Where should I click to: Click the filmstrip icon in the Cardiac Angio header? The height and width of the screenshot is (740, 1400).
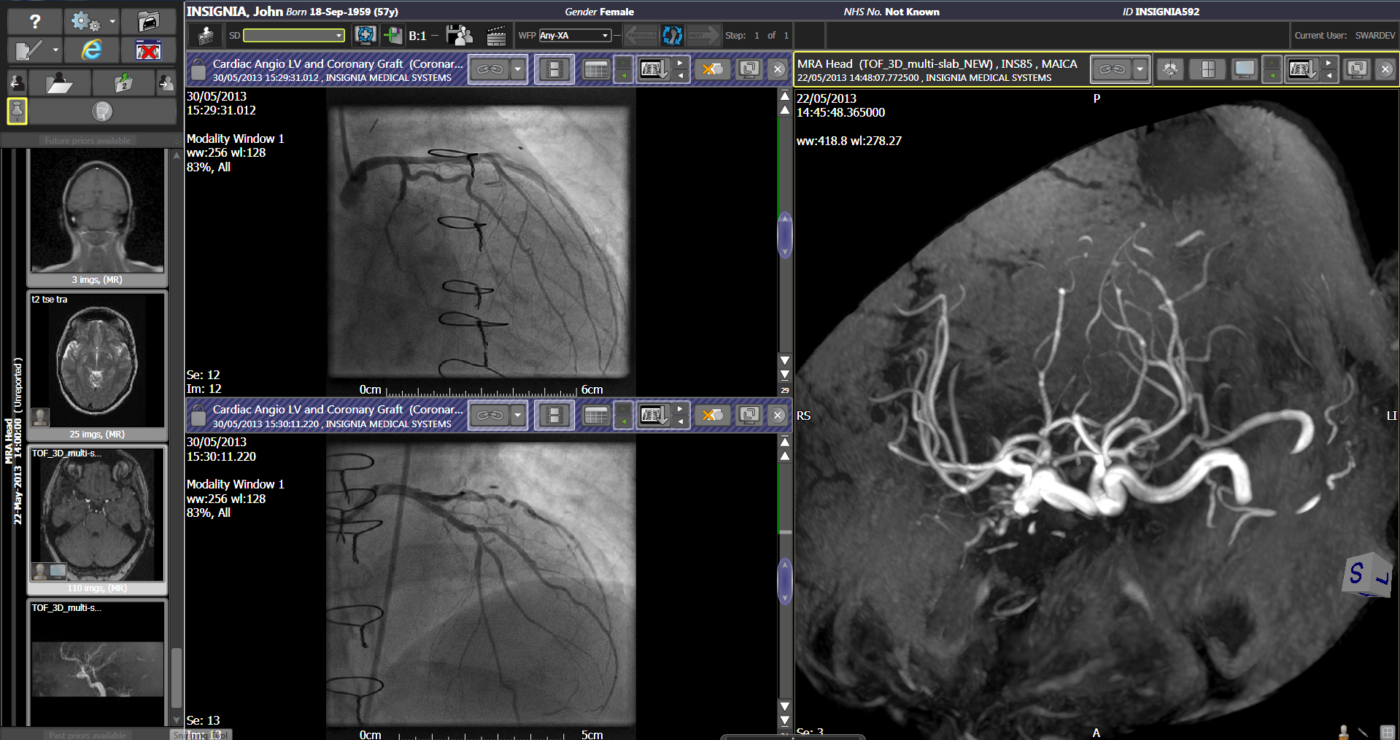553,69
